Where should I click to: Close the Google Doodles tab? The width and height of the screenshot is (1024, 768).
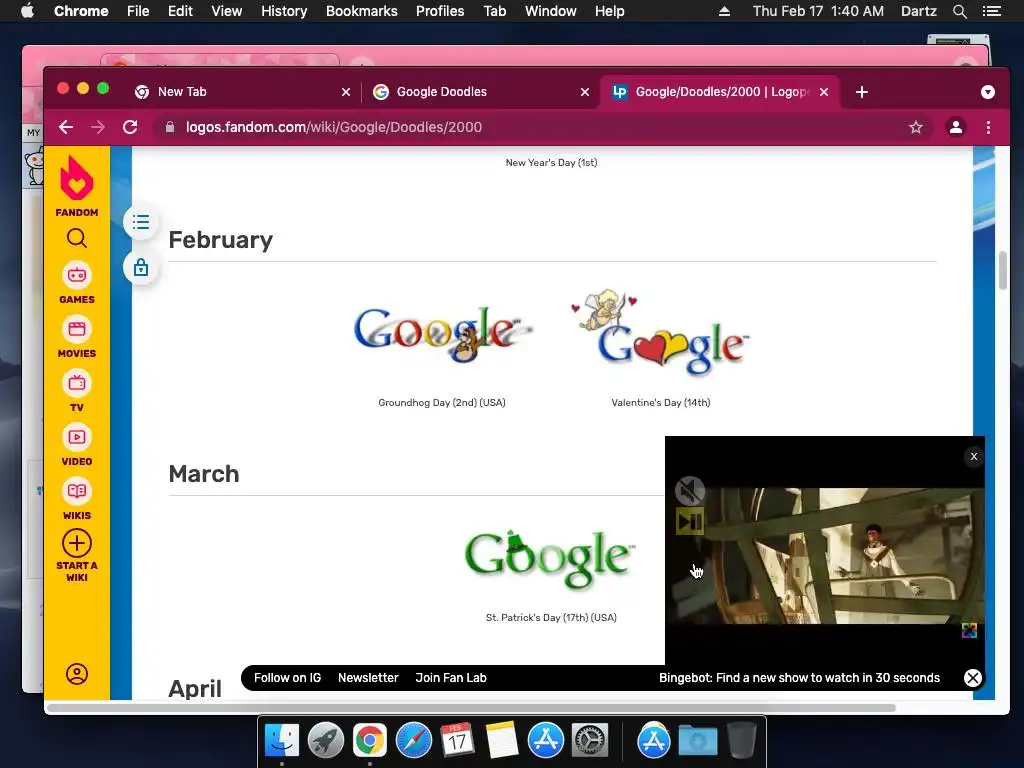(585, 92)
